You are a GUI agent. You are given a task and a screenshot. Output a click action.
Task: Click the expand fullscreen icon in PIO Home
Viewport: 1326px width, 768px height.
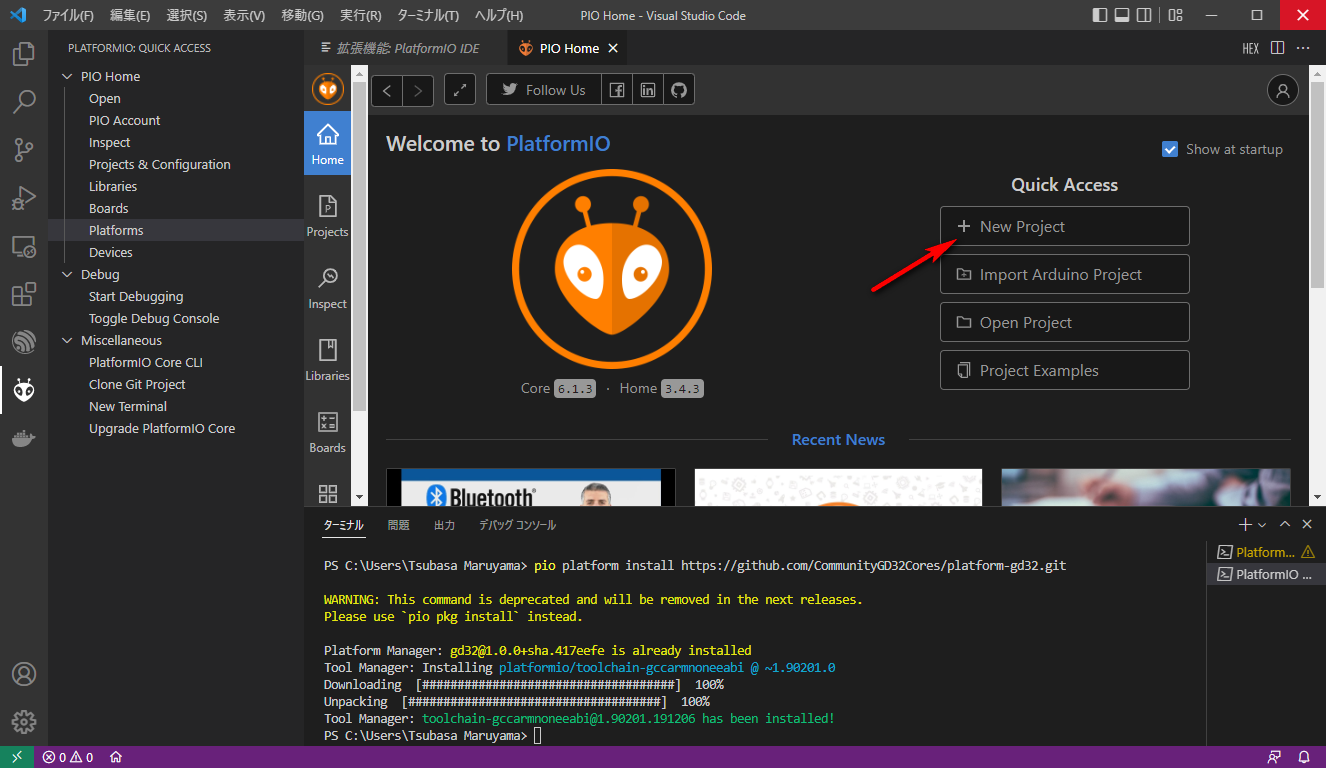(460, 90)
